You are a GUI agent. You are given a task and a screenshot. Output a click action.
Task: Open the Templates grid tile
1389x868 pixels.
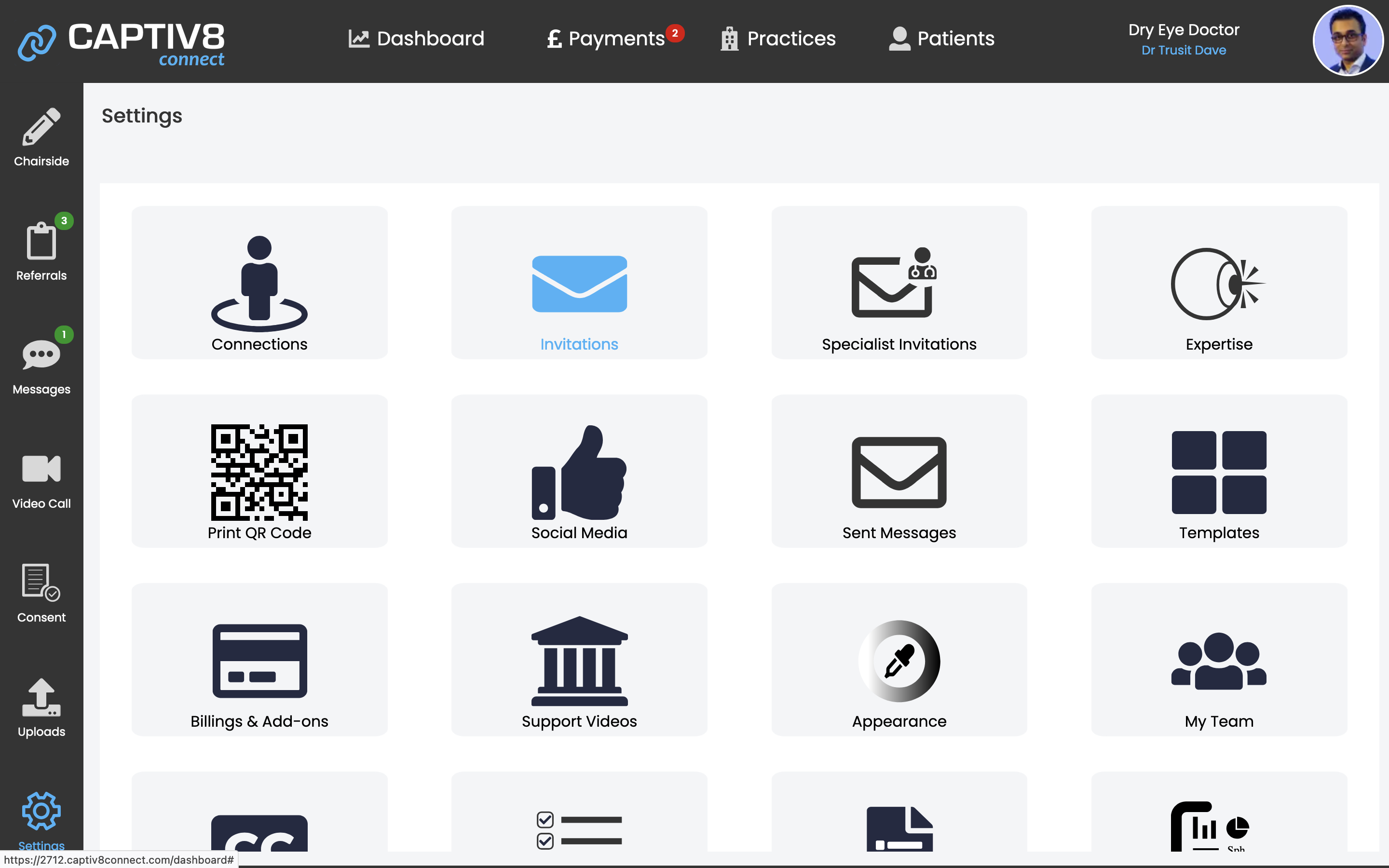[1219, 471]
